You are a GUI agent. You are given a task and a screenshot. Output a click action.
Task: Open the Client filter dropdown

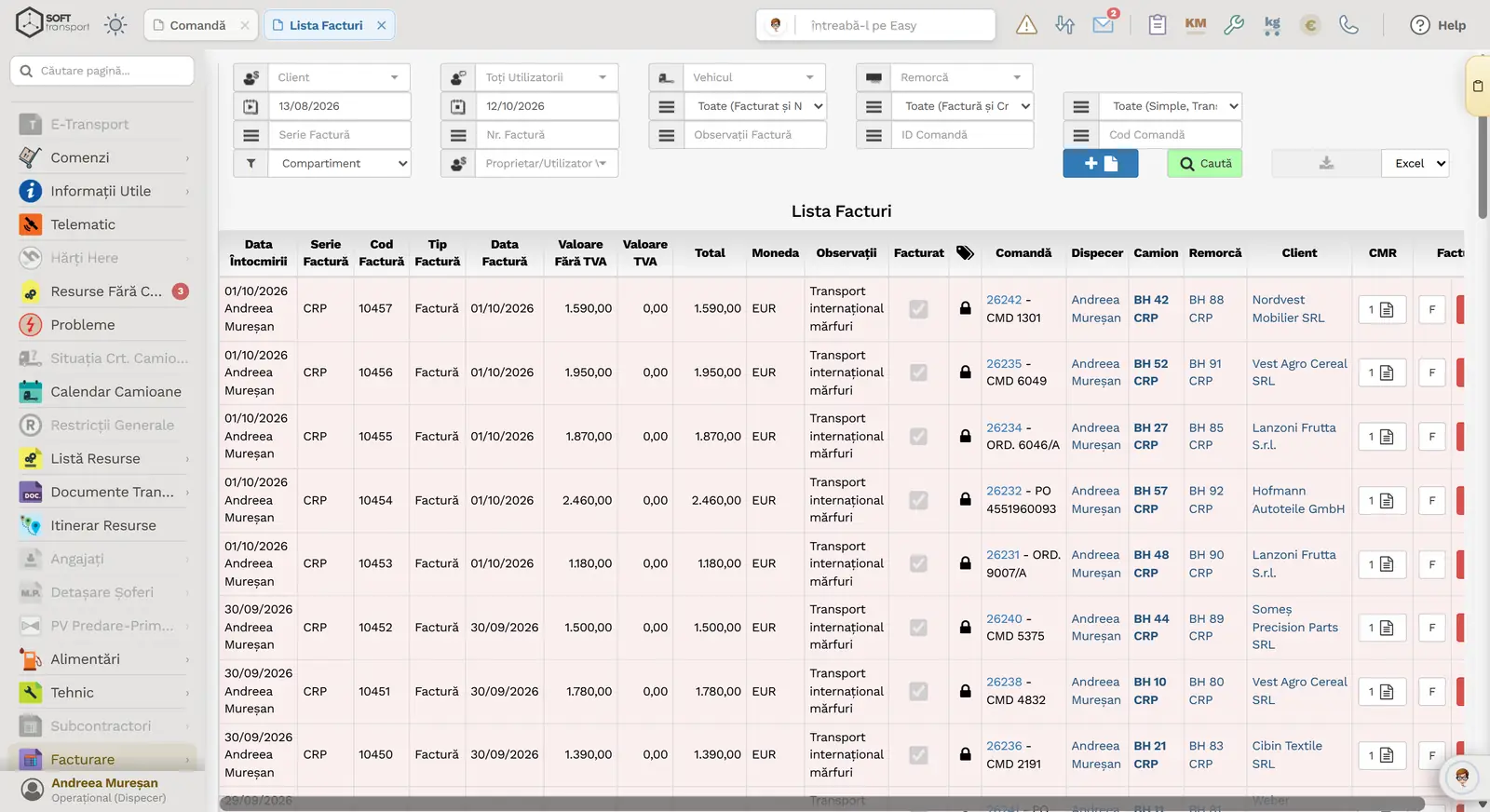339,77
